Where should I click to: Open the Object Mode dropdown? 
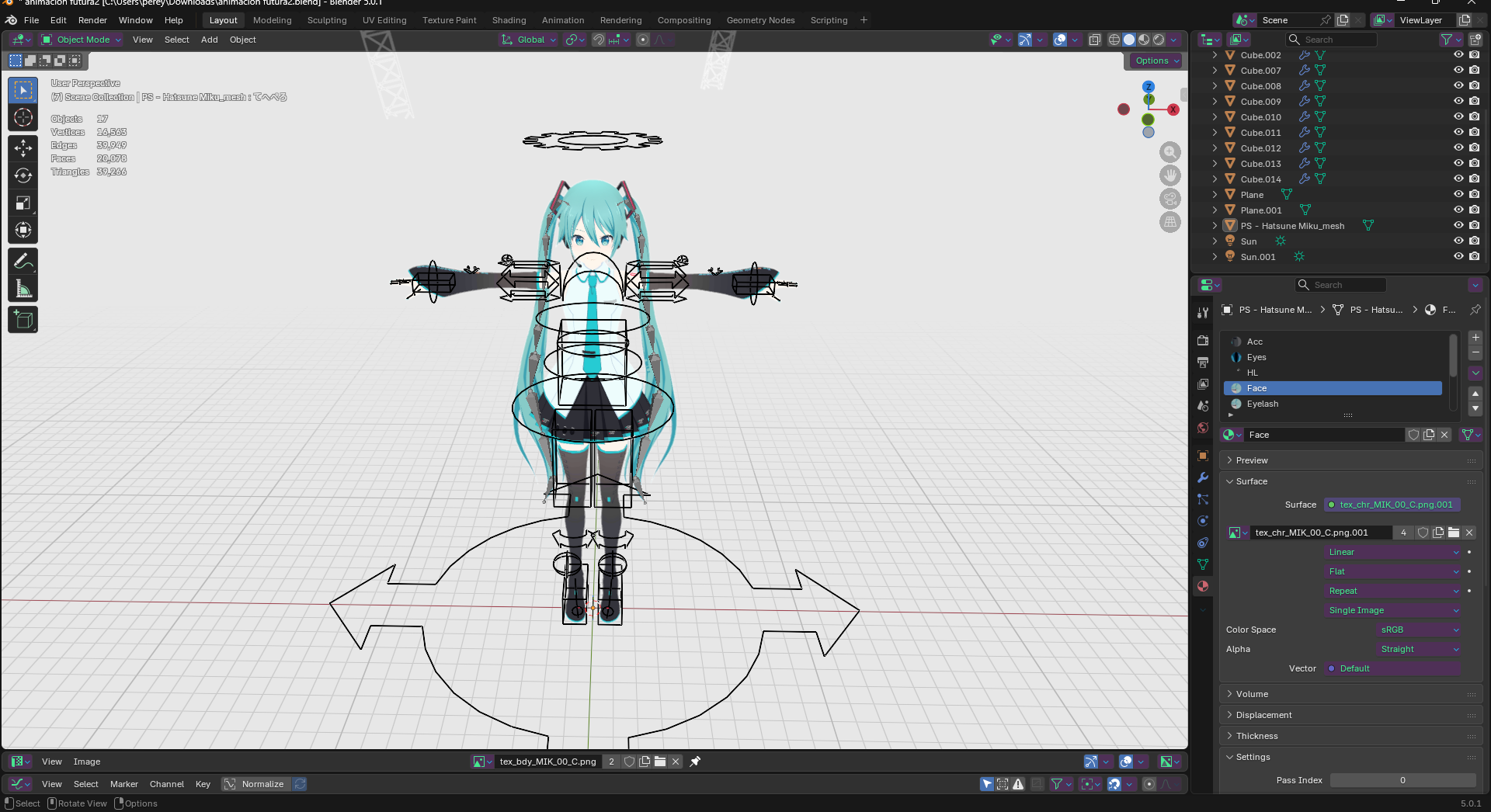pos(81,40)
